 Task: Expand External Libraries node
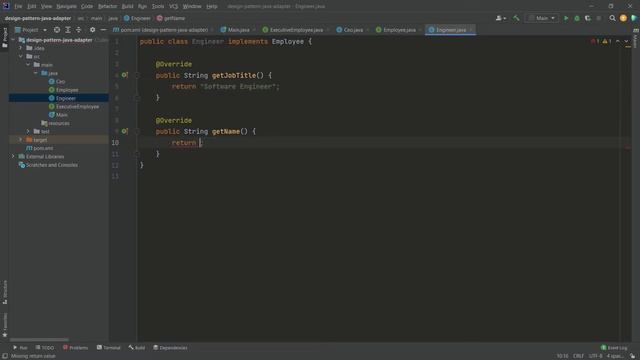click(13, 156)
